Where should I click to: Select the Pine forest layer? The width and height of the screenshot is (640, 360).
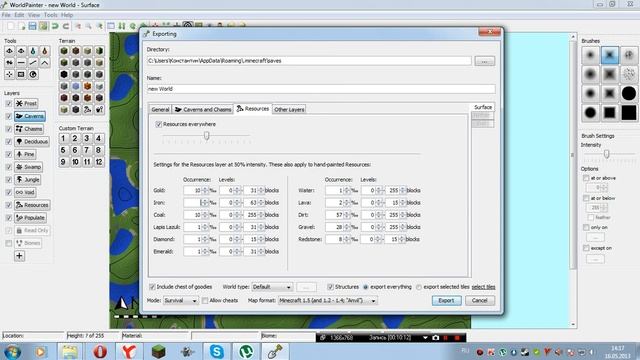click(x=25, y=154)
